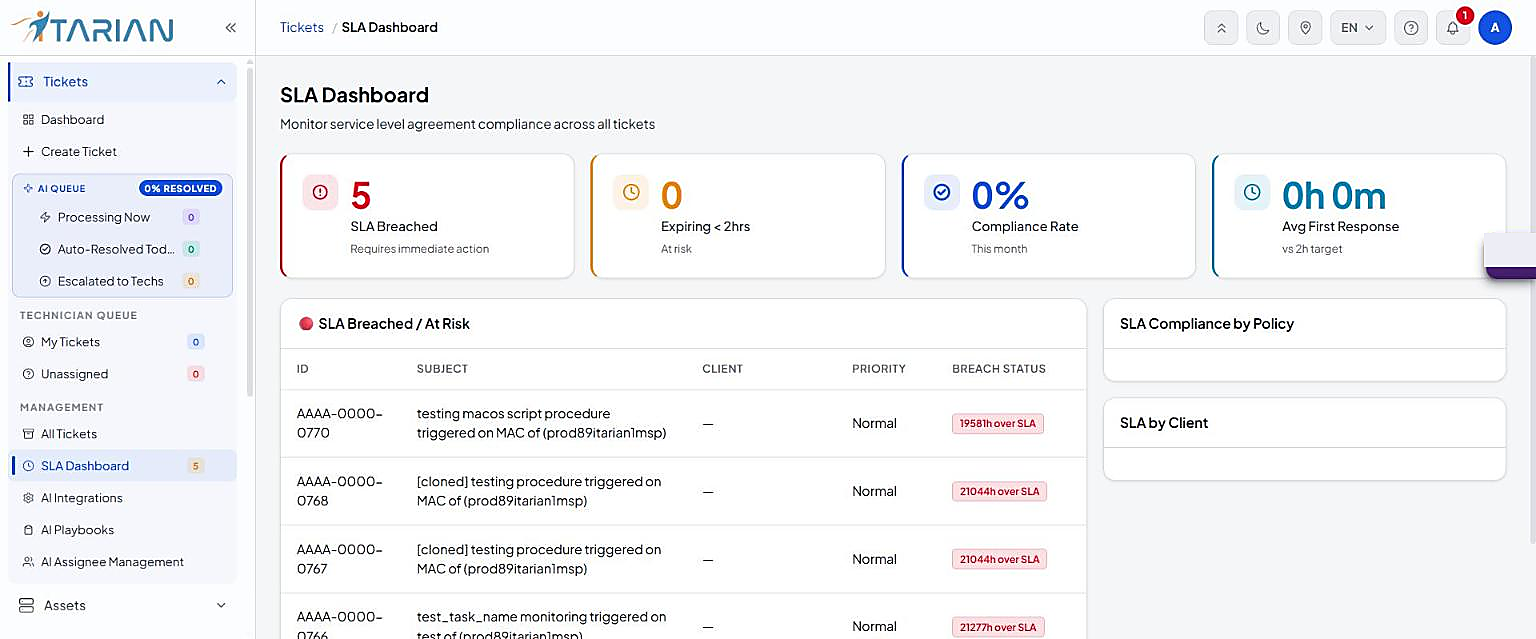The image size is (1536, 639).
Task: Click the gear icon for AI Integrations
Action: point(28,498)
